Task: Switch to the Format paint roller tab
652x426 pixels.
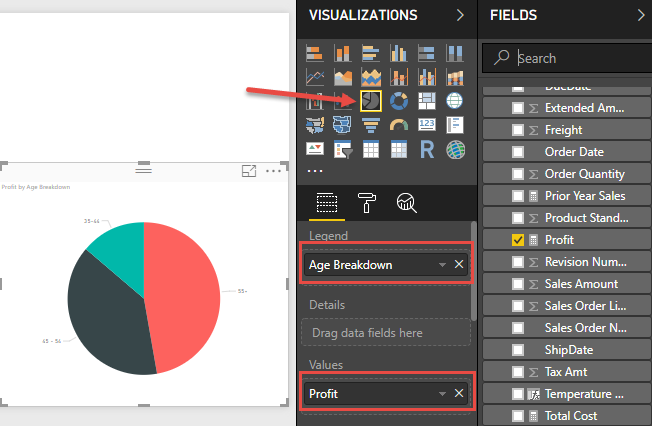Action: coord(368,203)
